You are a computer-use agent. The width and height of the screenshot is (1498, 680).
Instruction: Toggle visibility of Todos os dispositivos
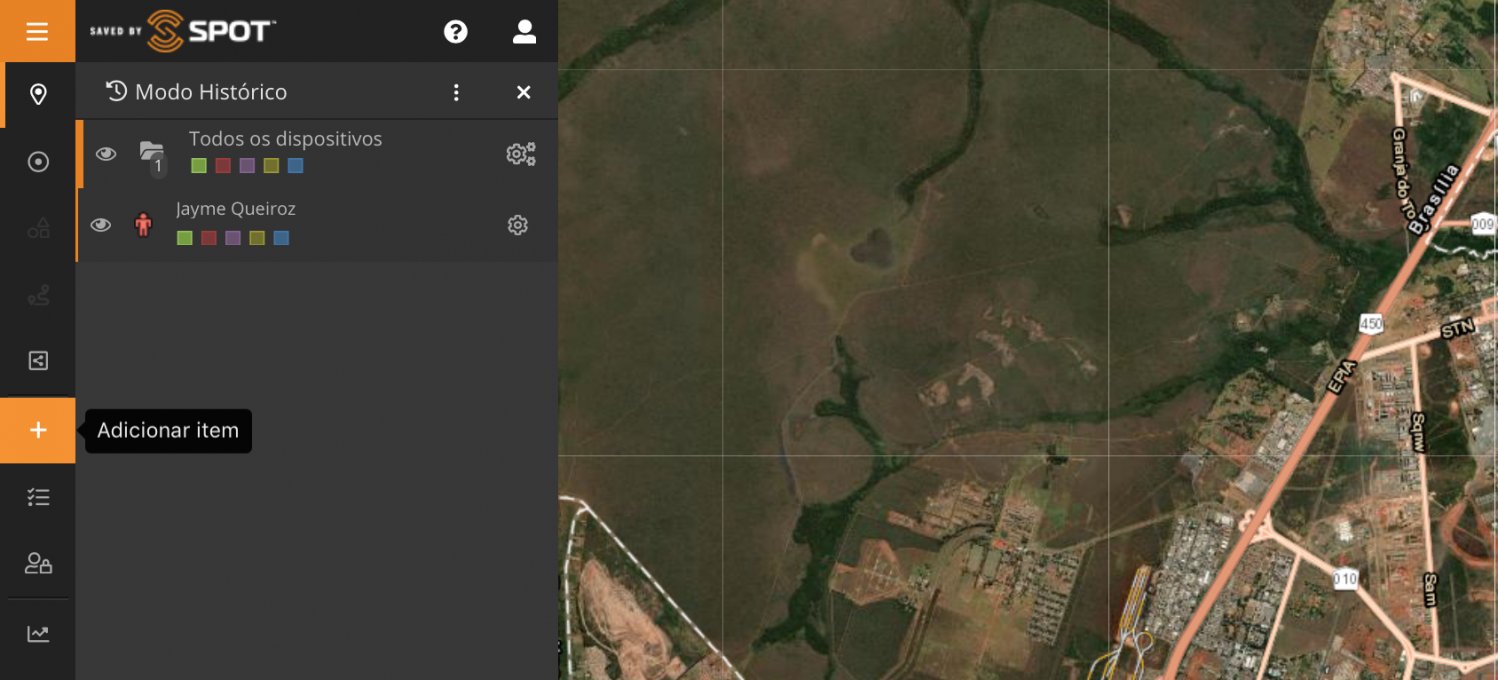[105, 154]
